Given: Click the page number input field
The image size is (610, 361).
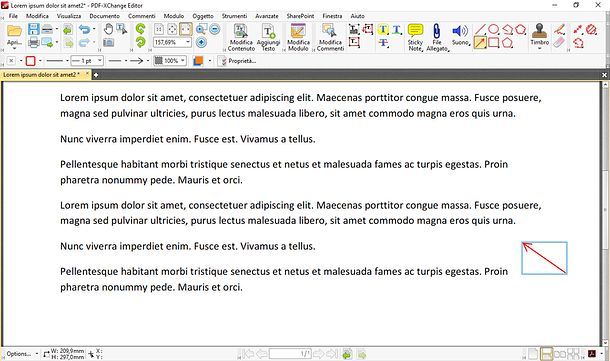Looking at the screenshot, I should (290, 354).
